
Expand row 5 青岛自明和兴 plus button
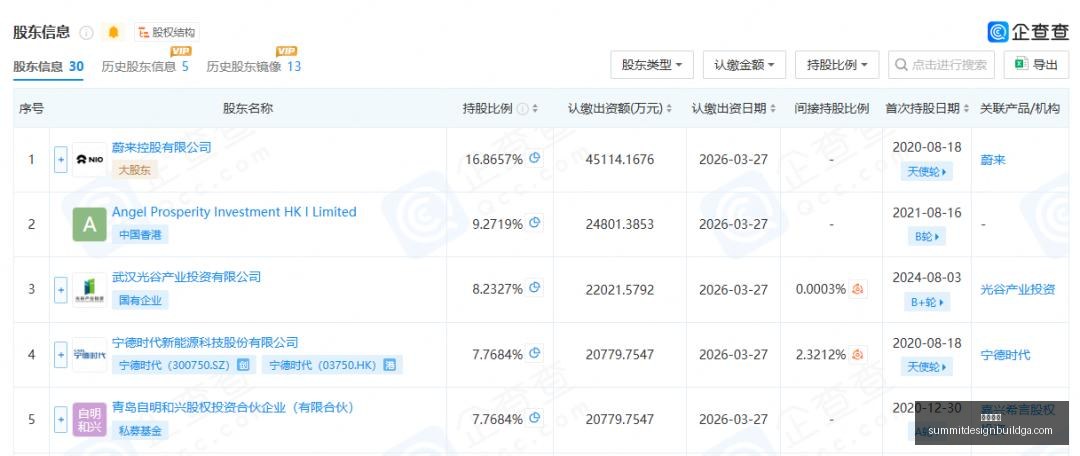(61, 419)
